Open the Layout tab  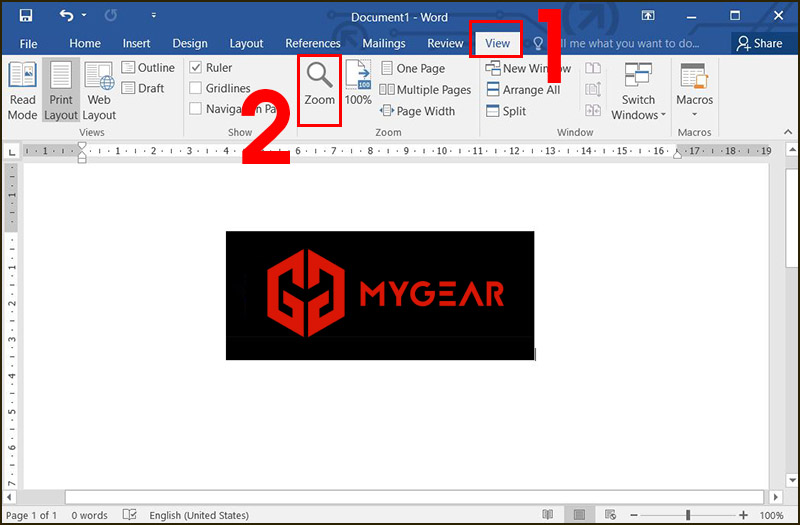coord(246,43)
